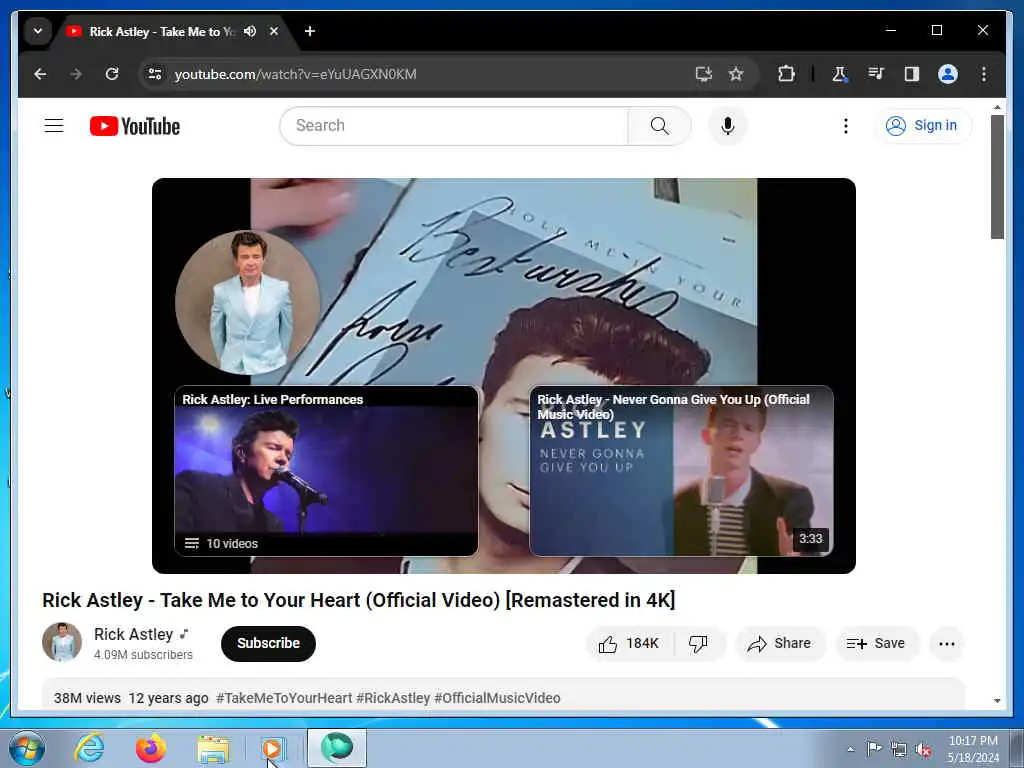
Task: Open the taskbar clock showing 10:17 PM
Action: point(973,748)
